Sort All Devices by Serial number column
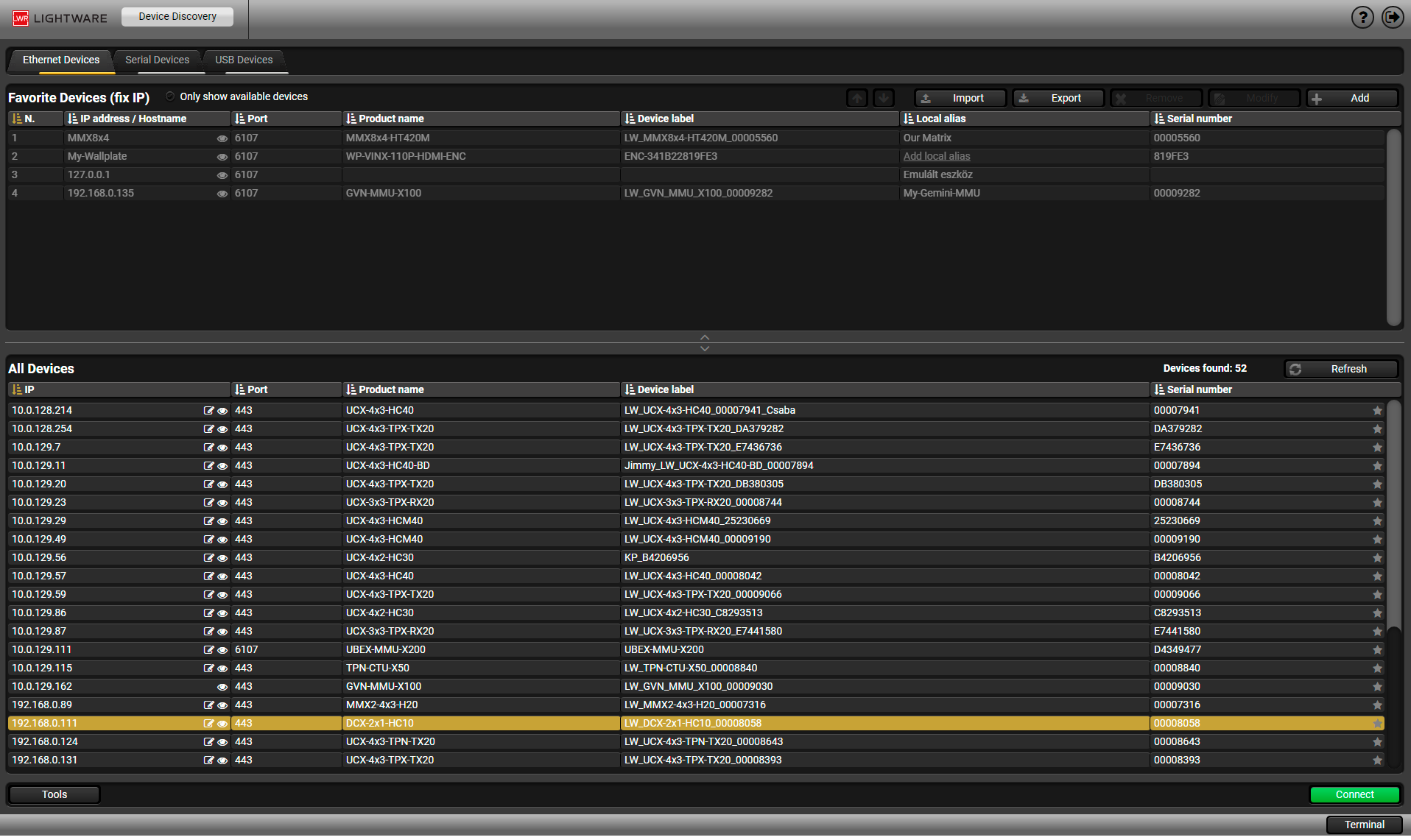The height and width of the screenshot is (840, 1411). pyautogui.click(x=1275, y=389)
